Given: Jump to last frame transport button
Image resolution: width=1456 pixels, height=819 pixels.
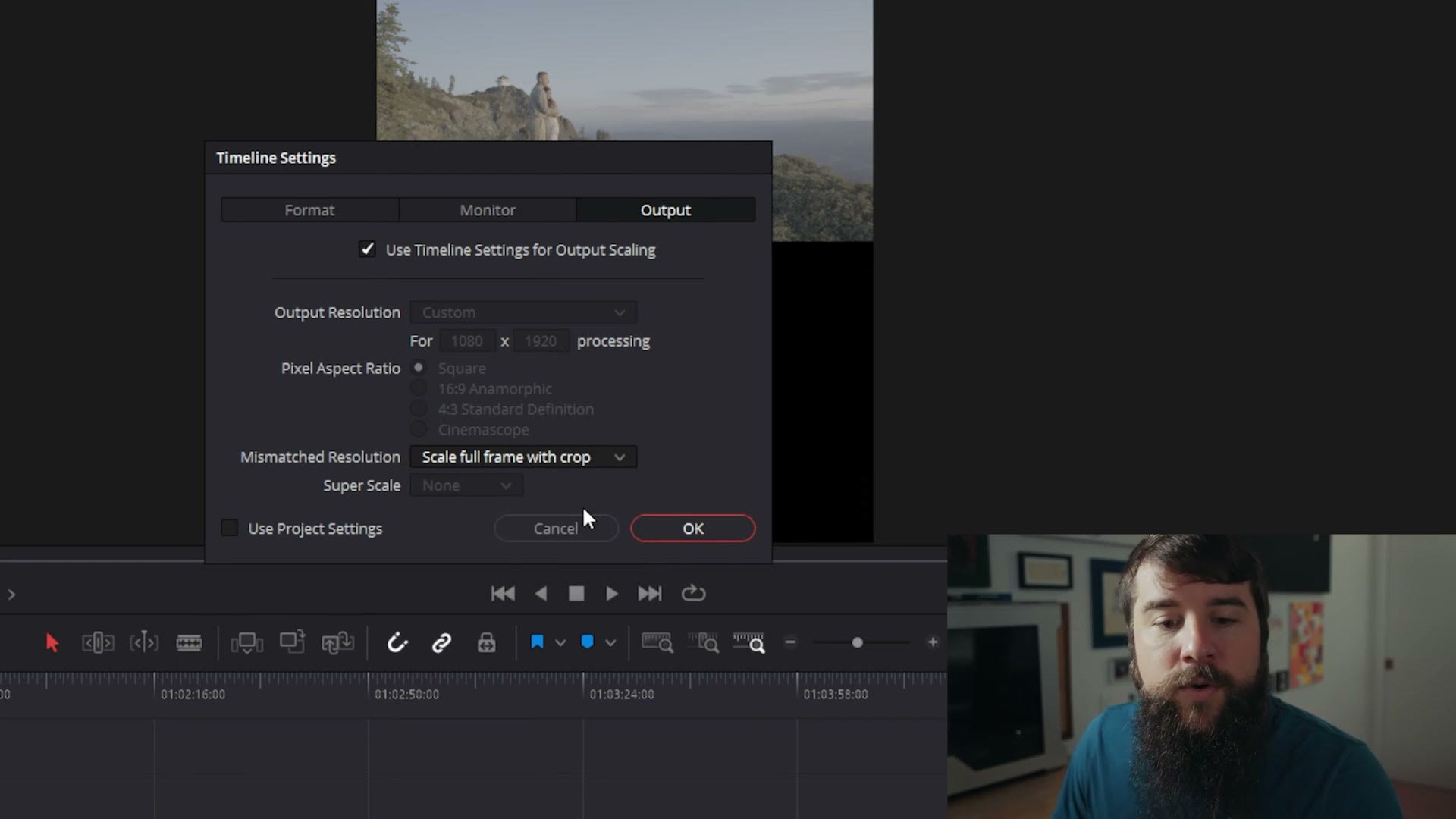Looking at the screenshot, I should [x=650, y=594].
